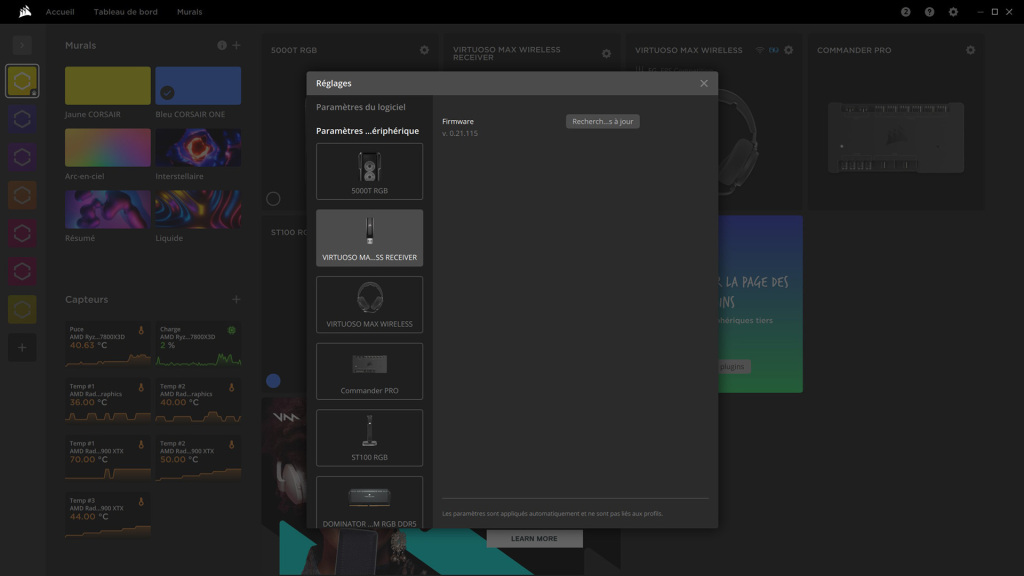Click firmware version text v. 0.21.115

coord(460,133)
